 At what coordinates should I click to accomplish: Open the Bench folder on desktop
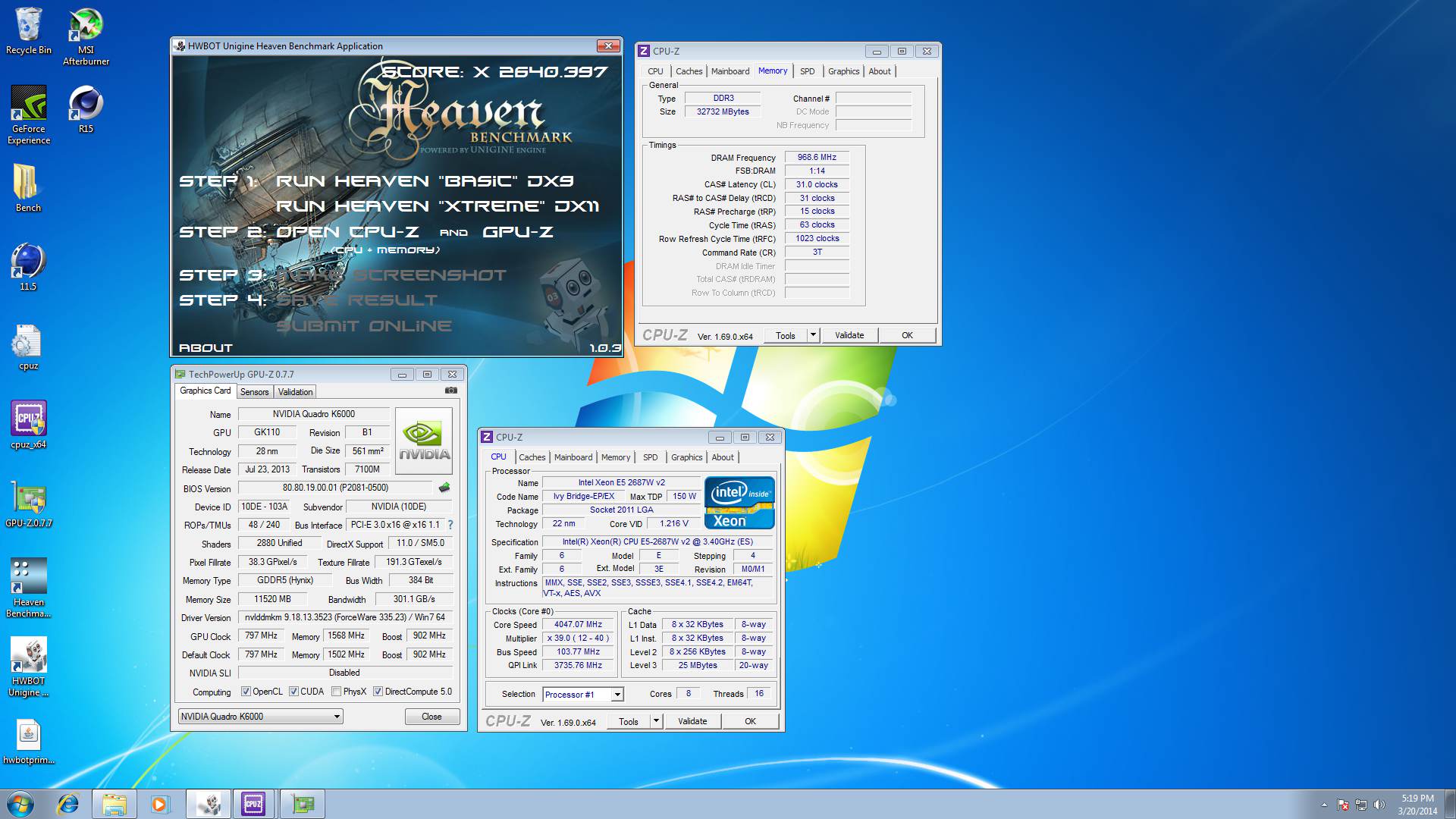[x=29, y=188]
